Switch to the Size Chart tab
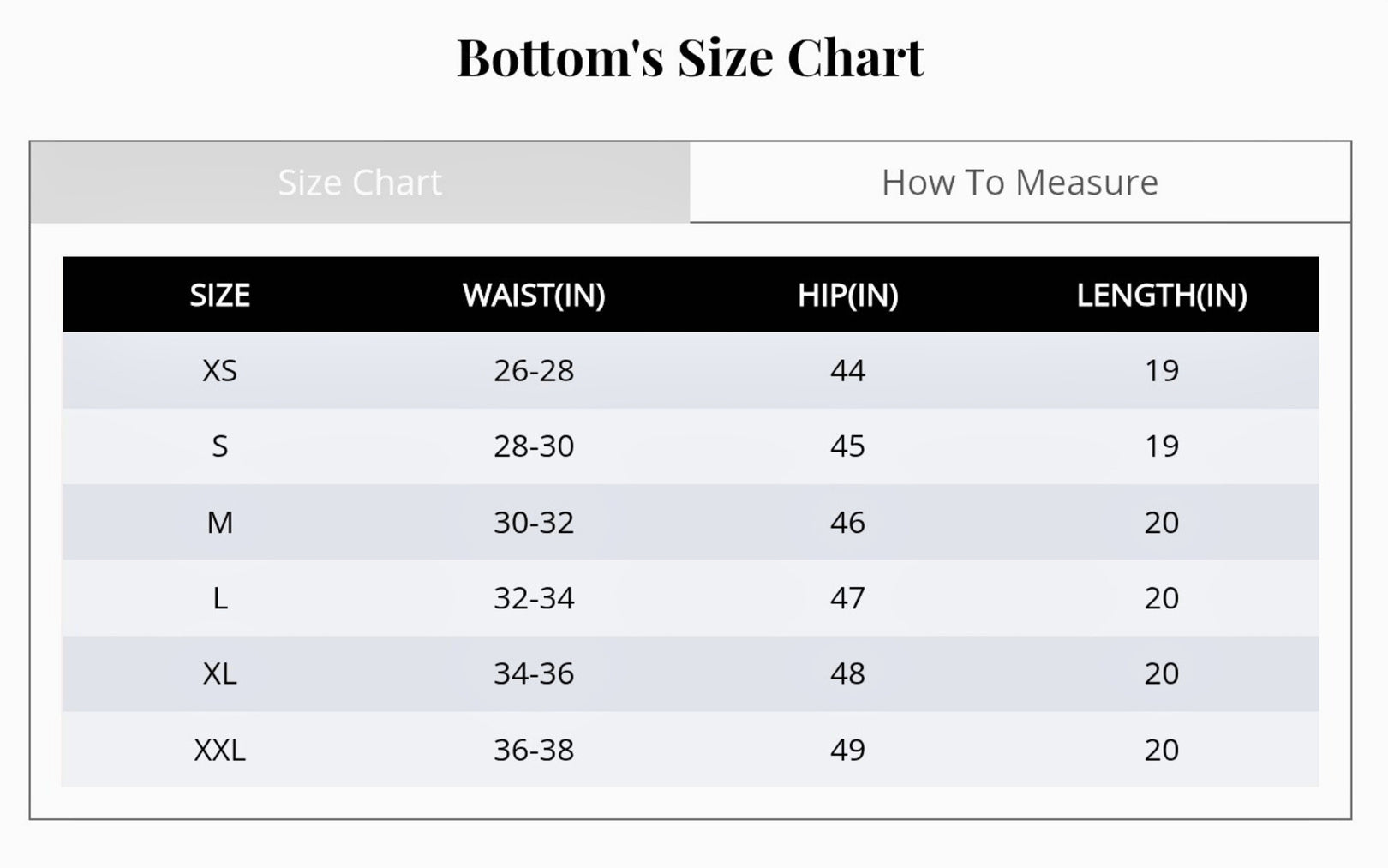This screenshot has height=868, width=1388. pyautogui.click(x=360, y=183)
